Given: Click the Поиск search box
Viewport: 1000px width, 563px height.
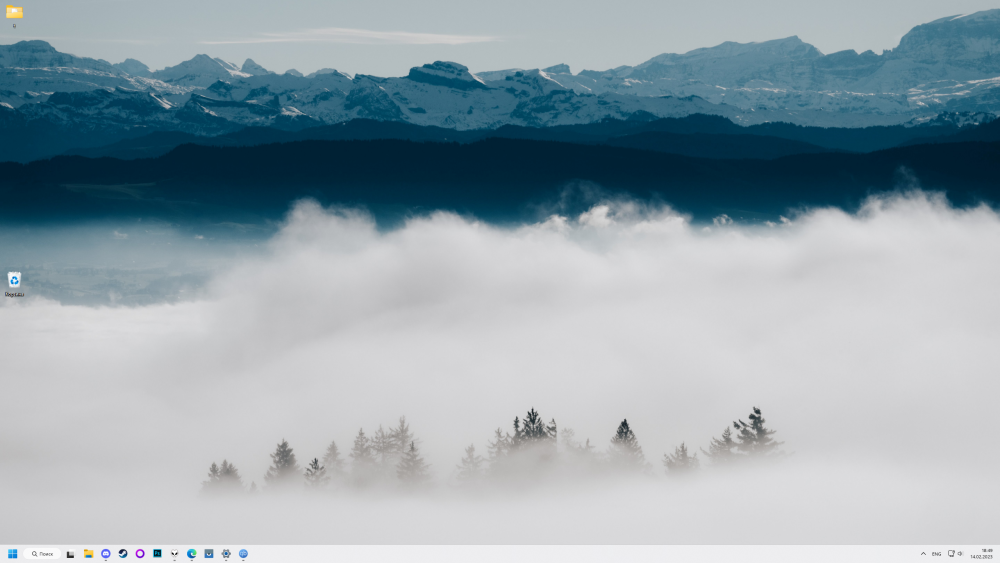Looking at the screenshot, I should point(41,553).
